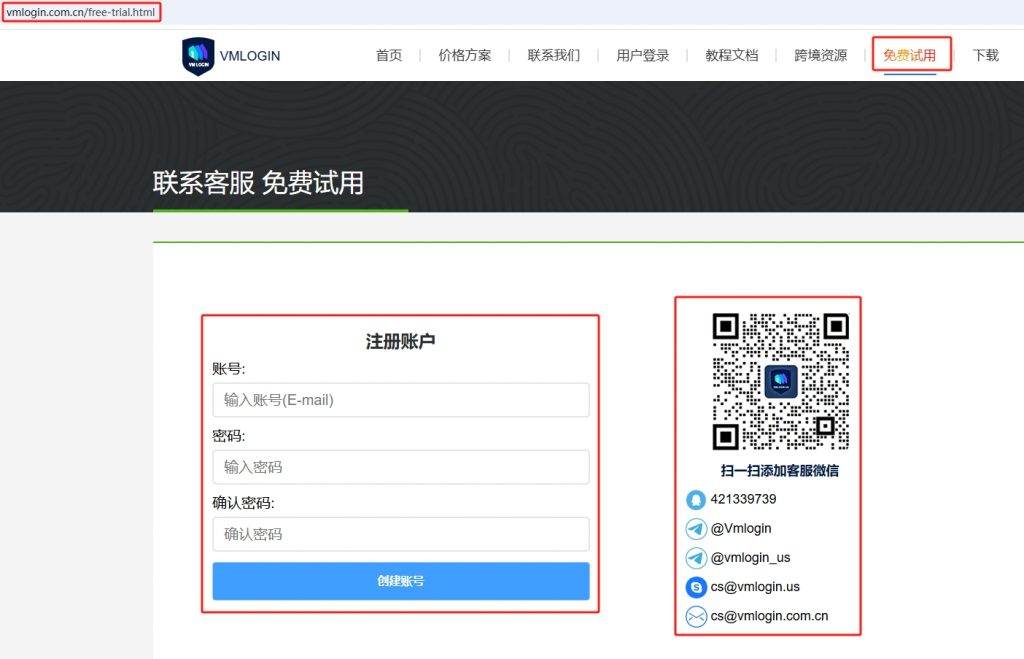Click the Telegram icon beside @vmlogin_us
Screen dimensions: 1024x659
tap(696, 558)
